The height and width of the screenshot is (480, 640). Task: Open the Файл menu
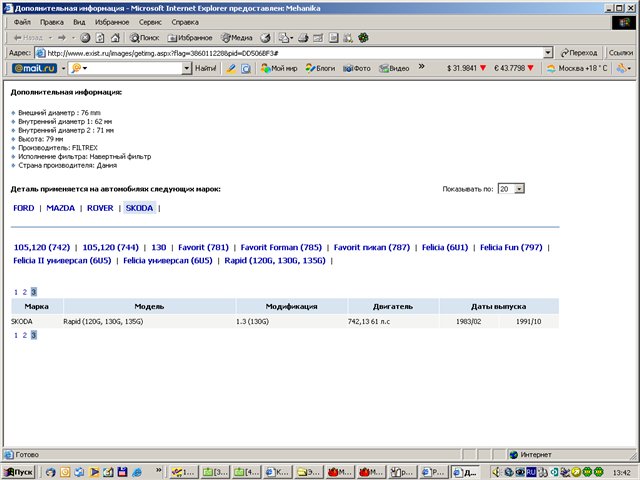22,22
